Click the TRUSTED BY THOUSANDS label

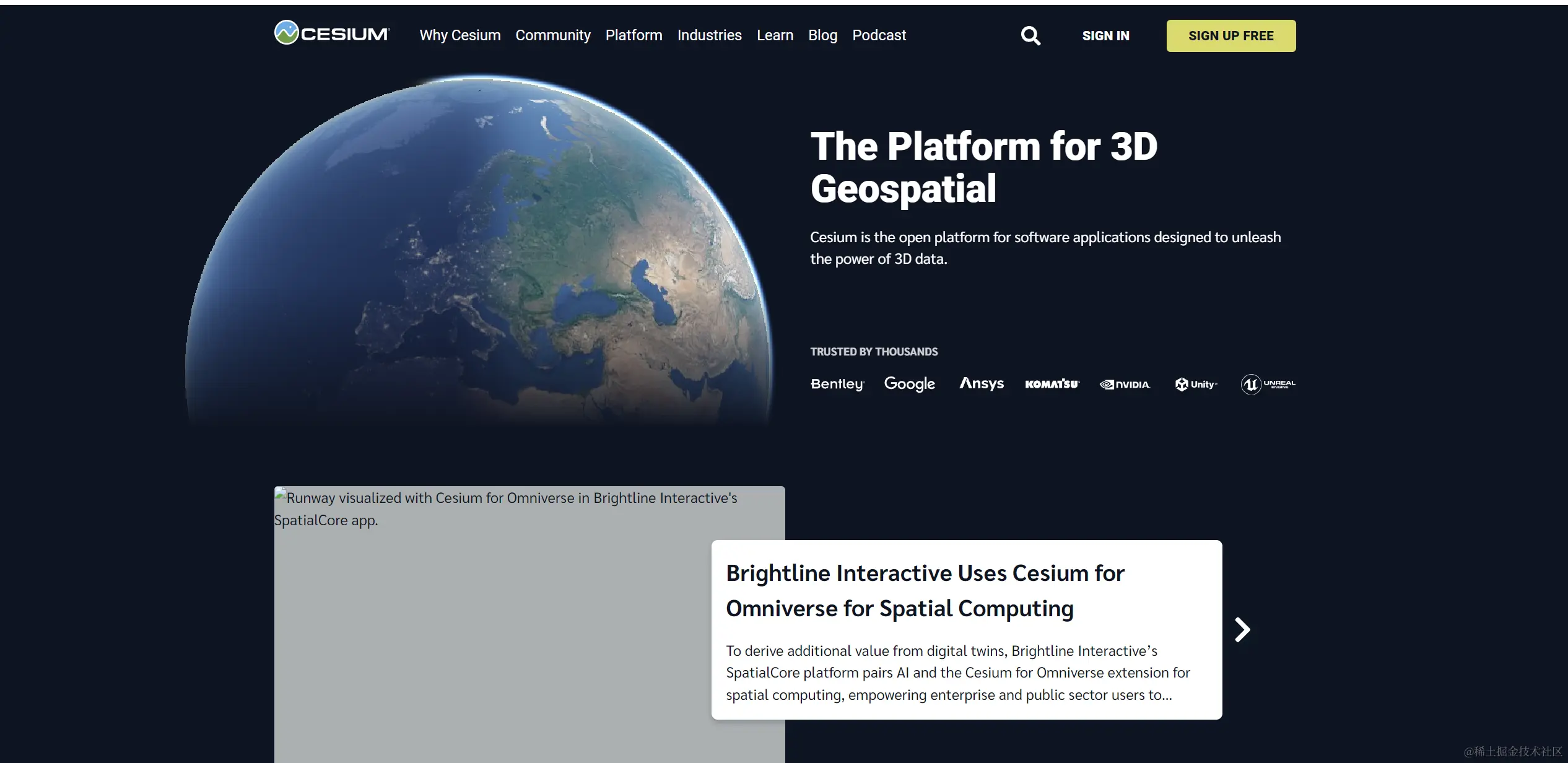point(874,352)
